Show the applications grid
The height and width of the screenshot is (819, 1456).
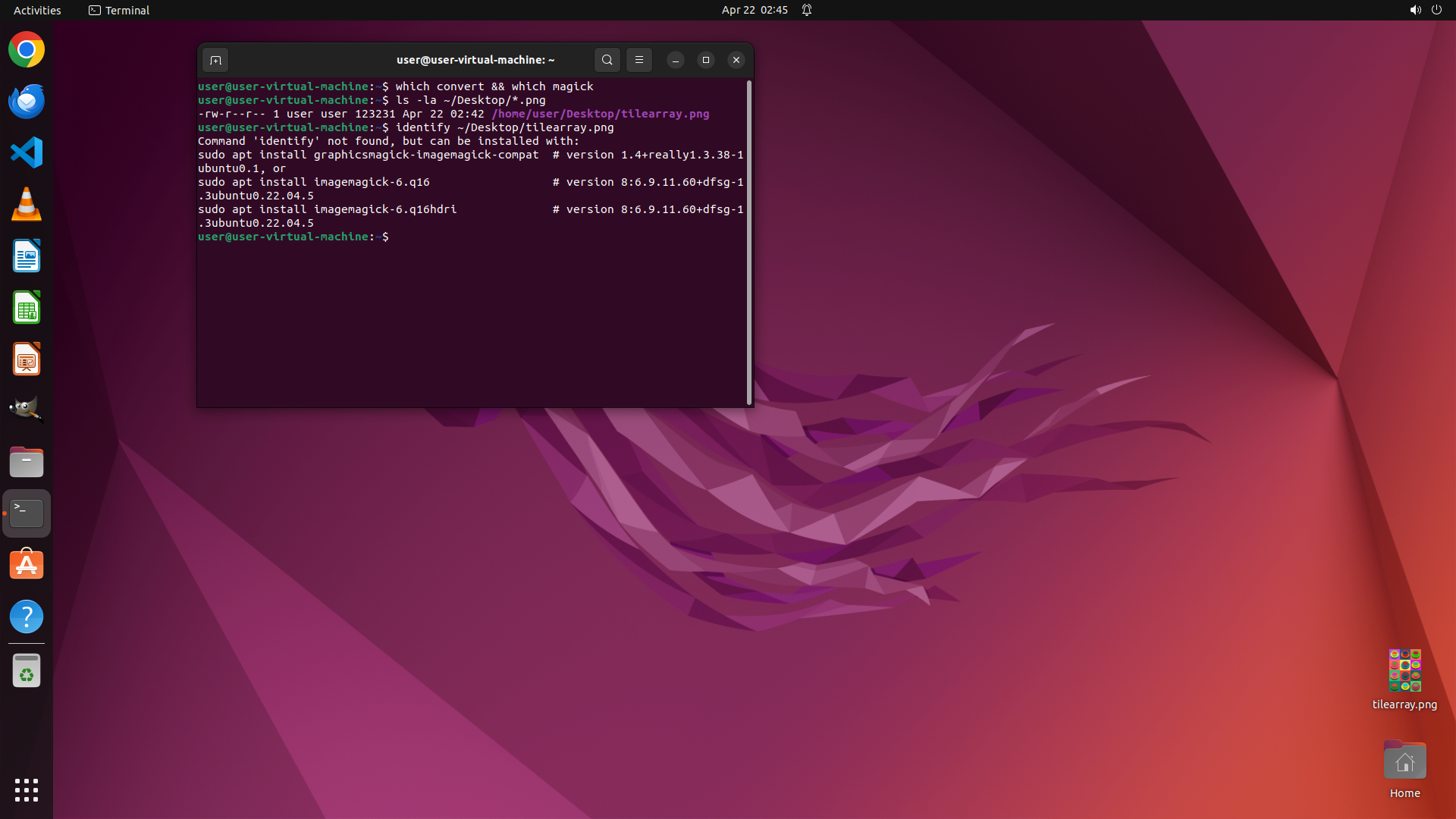point(27,790)
